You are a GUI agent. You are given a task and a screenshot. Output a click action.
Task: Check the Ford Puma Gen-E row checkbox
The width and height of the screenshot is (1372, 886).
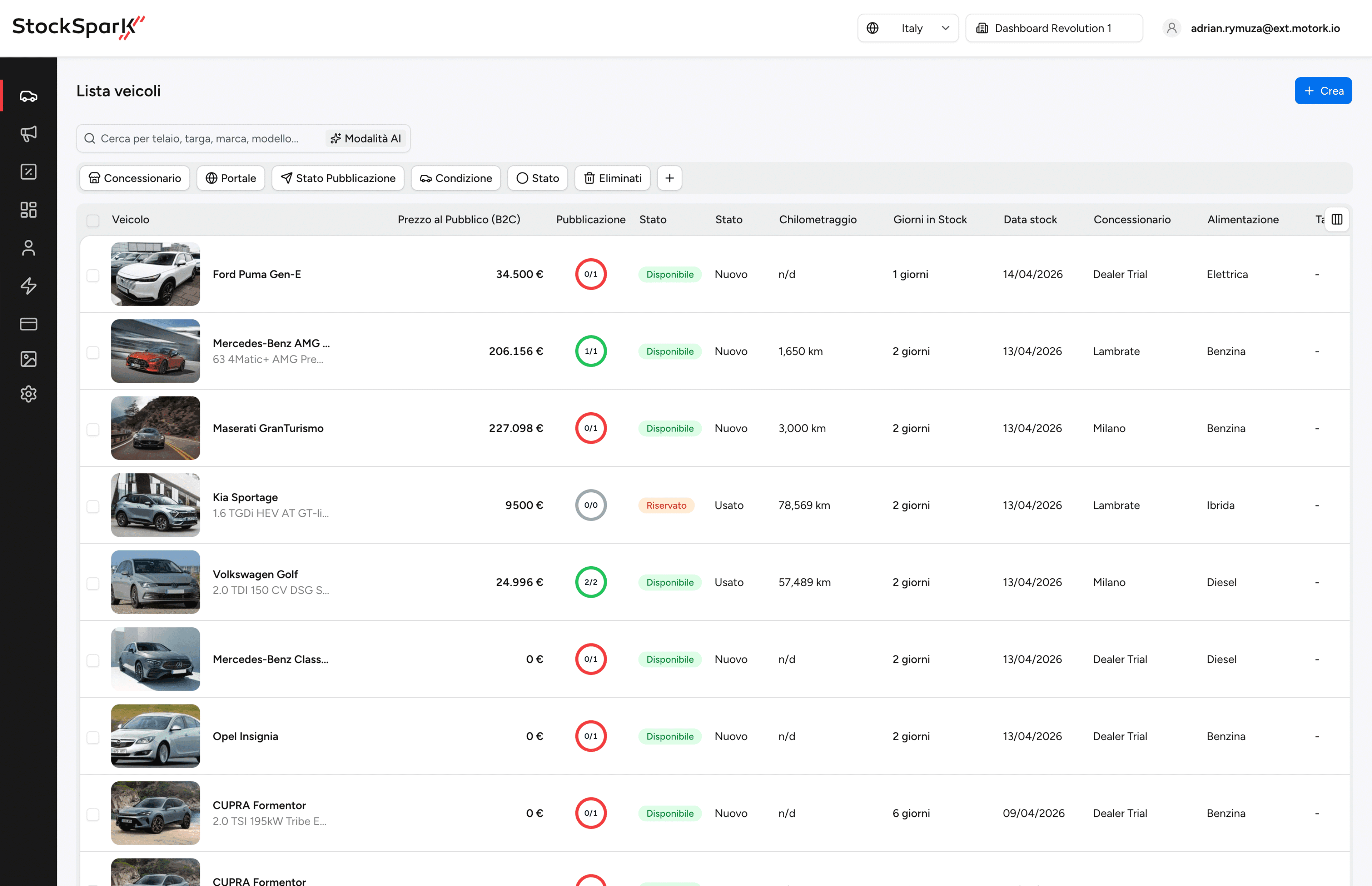pyautogui.click(x=93, y=275)
